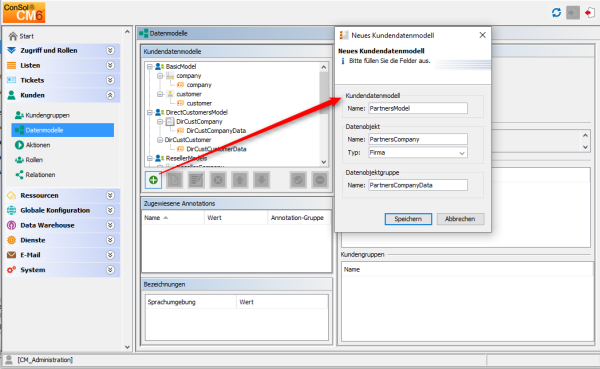Screen dimensions: 600x369
Task: Click the Speichern button
Action: (408, 219)
